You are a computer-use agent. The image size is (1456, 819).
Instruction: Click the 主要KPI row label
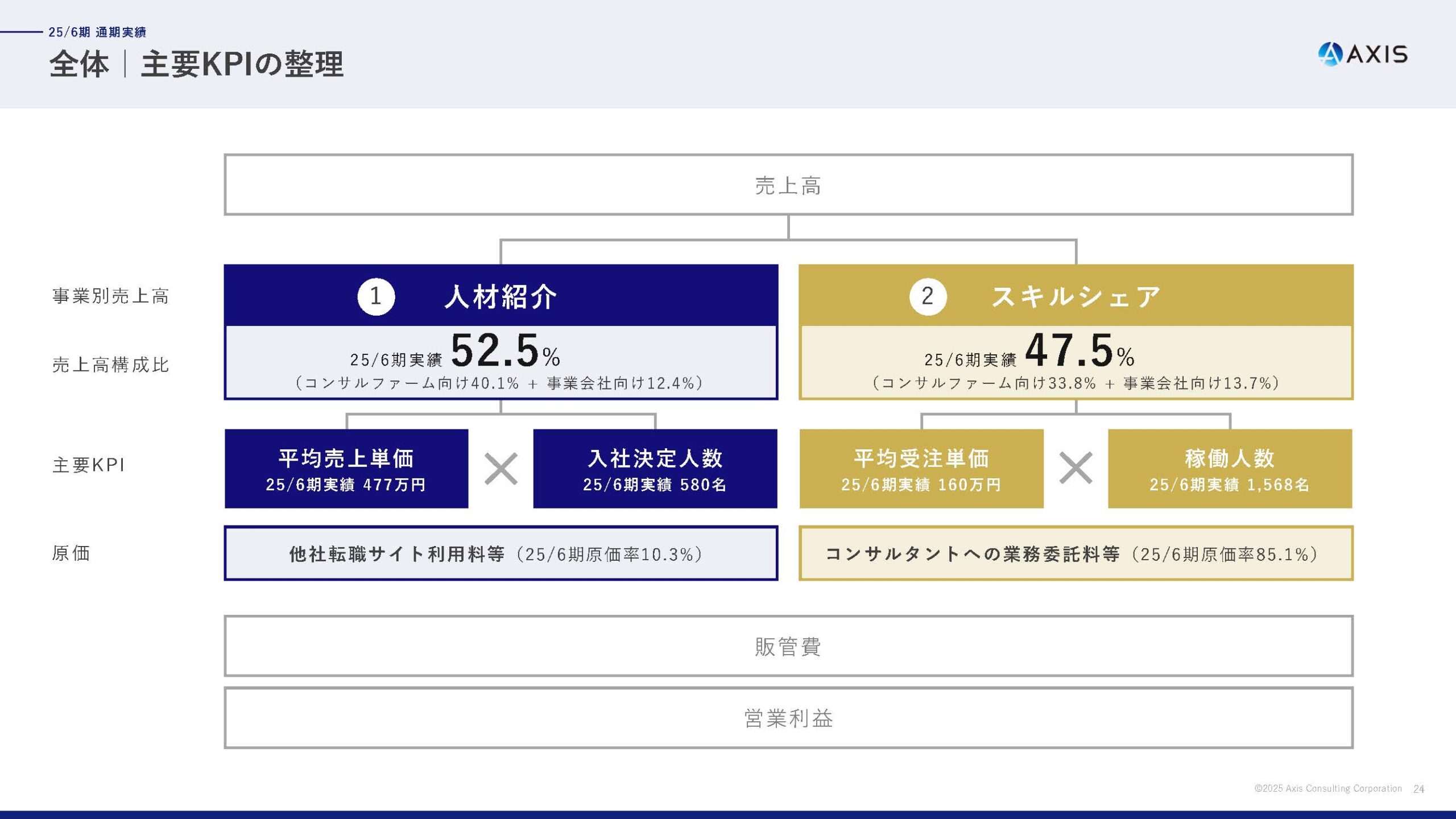click(x=89, y=465)
